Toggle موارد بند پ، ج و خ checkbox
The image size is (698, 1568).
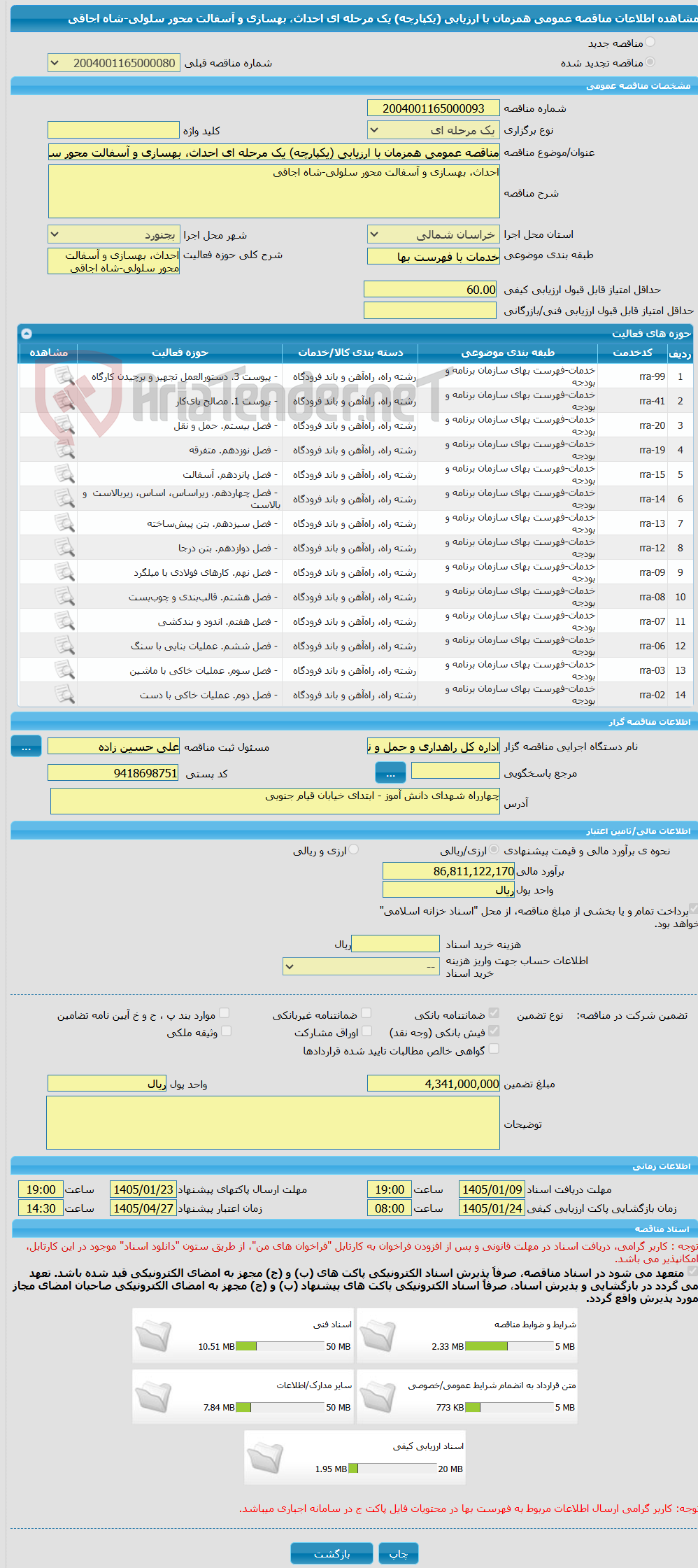click(x=224, y=1013)
